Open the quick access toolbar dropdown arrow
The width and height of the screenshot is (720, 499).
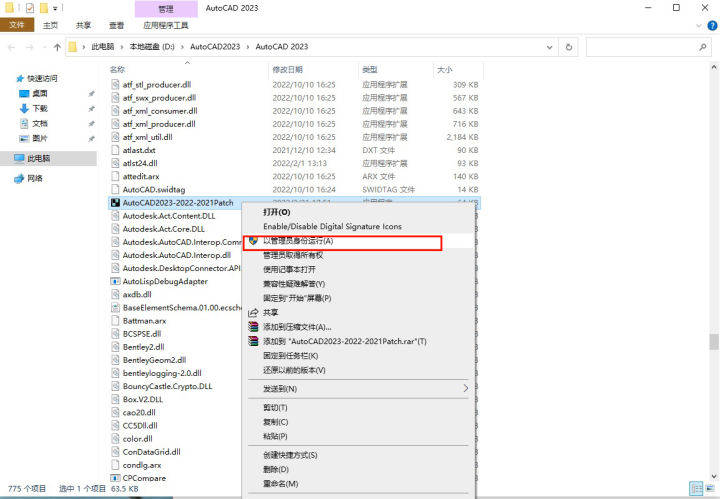click(x=56, y=8)
